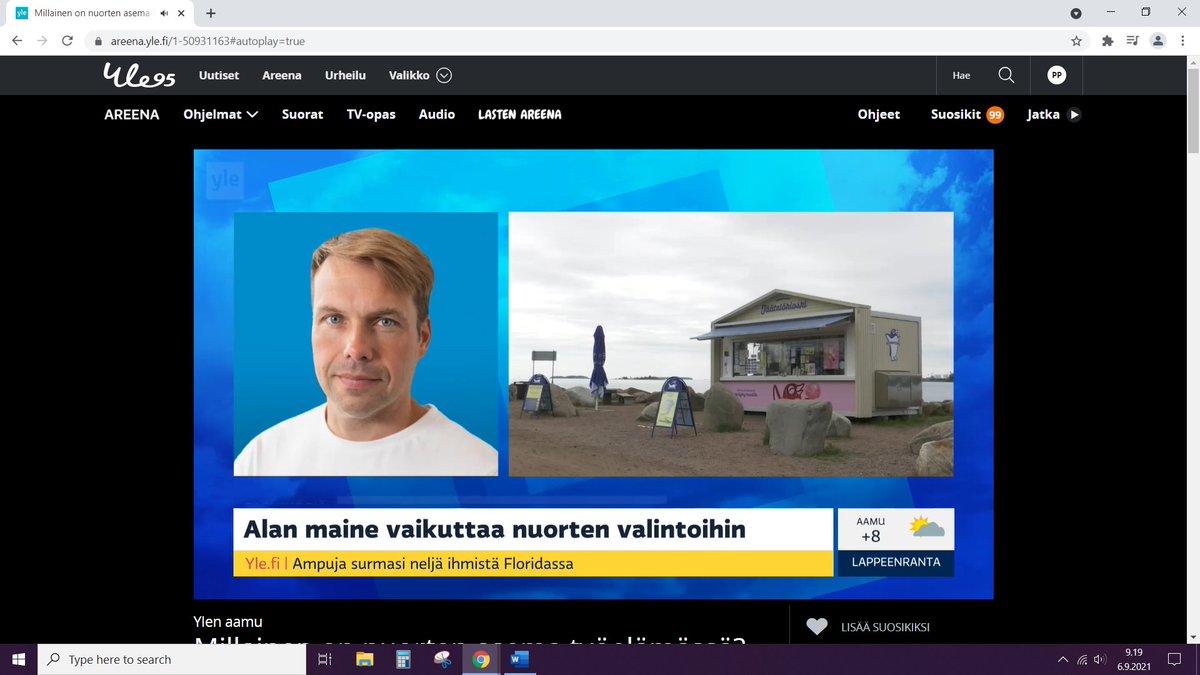Expand the Ohjelmat dropdown
This screenshot has height=675, width=1200.
221,115
